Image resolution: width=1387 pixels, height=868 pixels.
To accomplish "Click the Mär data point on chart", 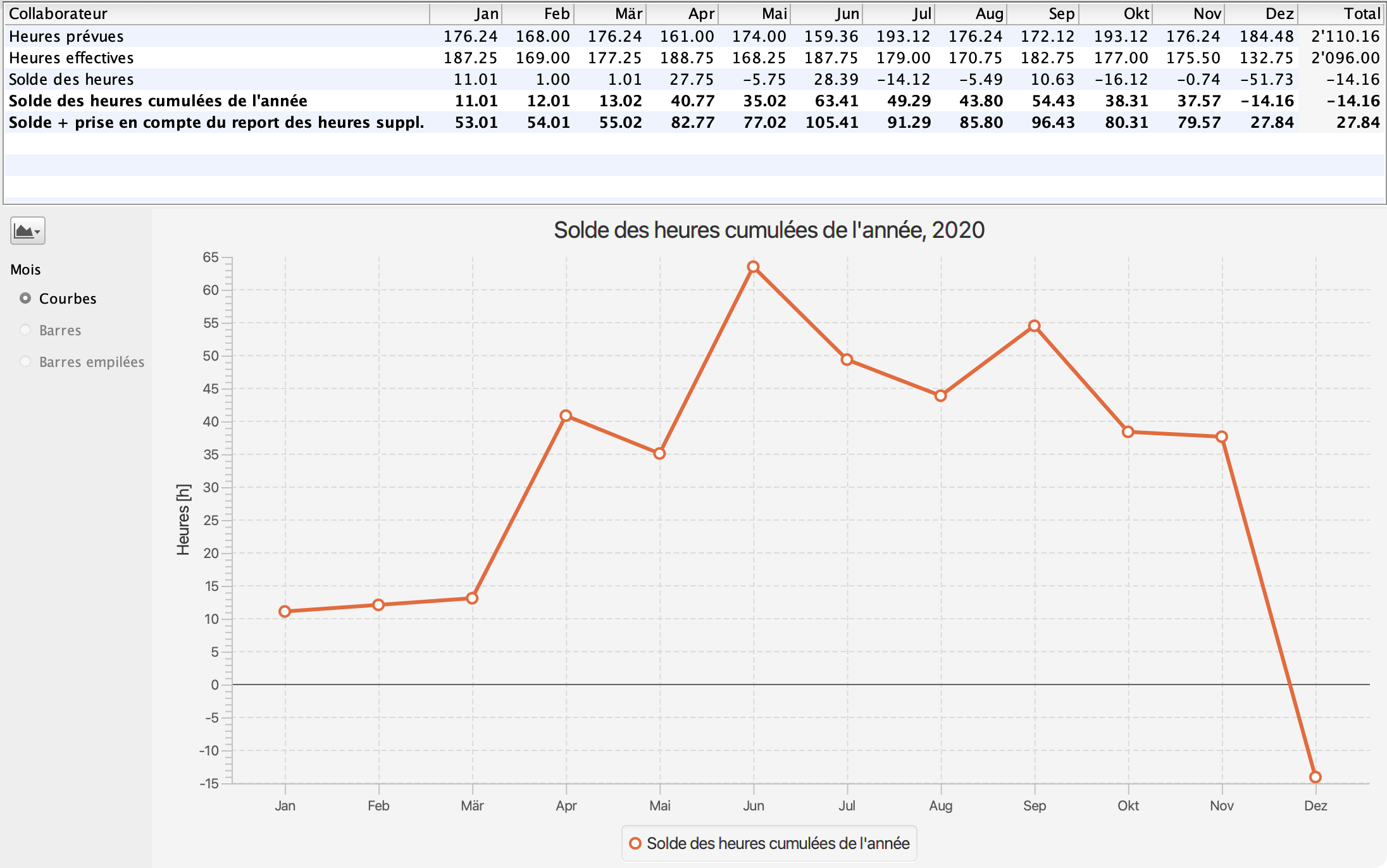I will 472,598.
